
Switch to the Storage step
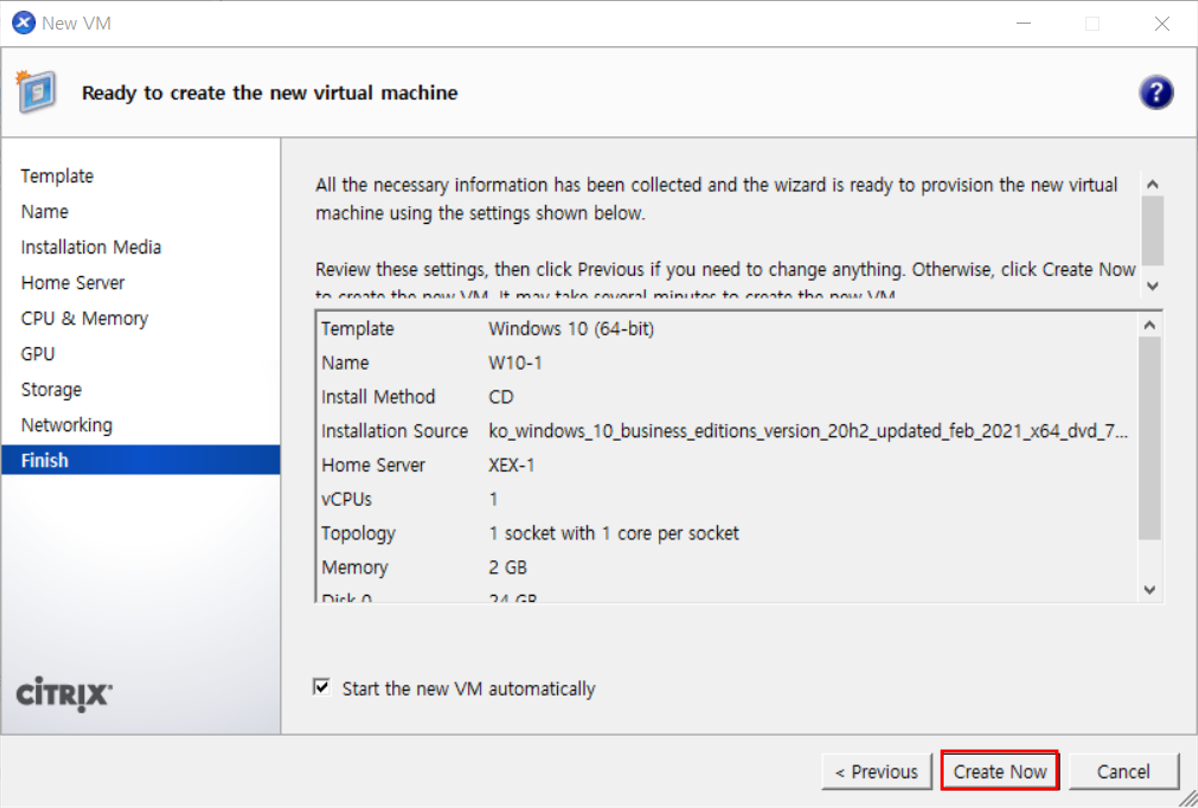click(51, 389)
